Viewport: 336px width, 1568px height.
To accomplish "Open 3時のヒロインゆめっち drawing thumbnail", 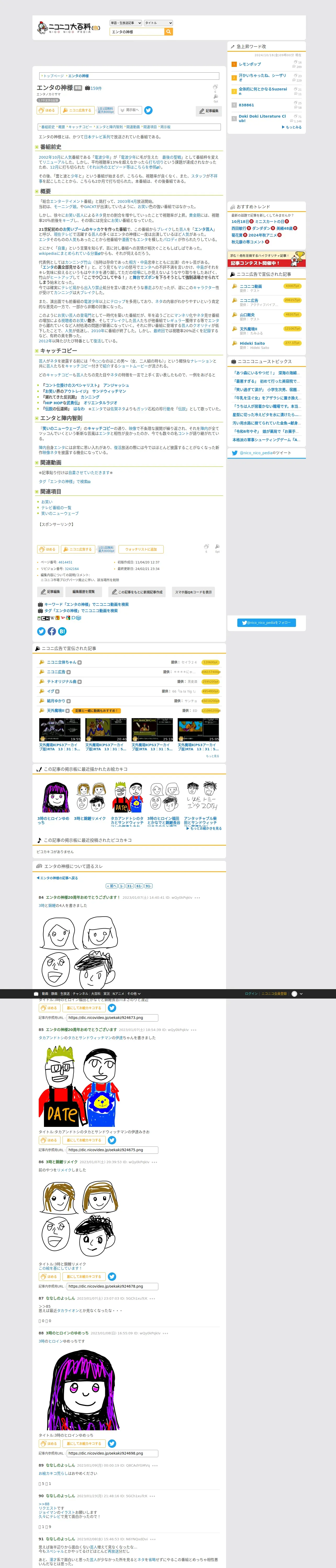I will pos(55,797).
